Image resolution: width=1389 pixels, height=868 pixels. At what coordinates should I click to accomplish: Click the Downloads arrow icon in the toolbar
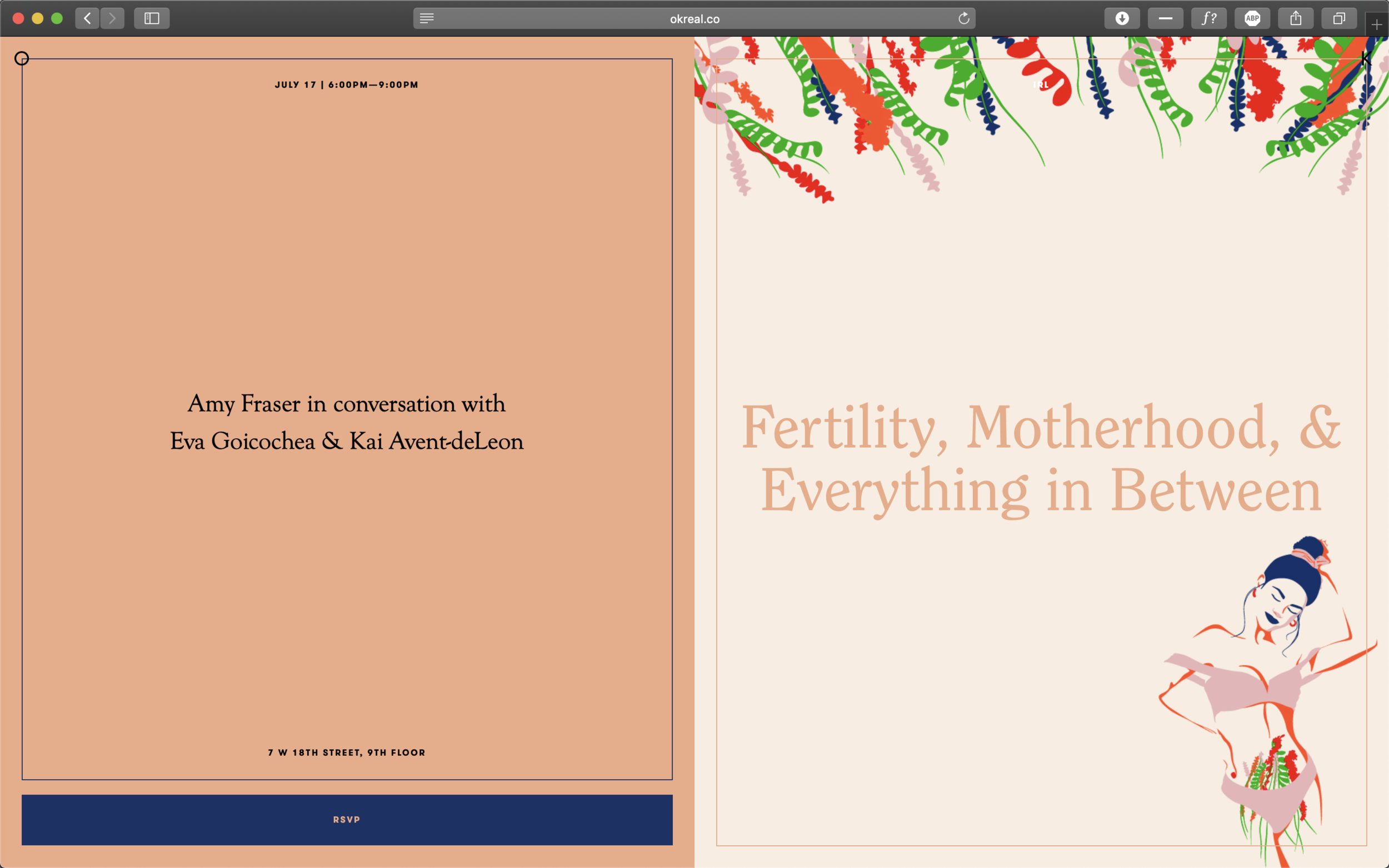(1122, 18)
